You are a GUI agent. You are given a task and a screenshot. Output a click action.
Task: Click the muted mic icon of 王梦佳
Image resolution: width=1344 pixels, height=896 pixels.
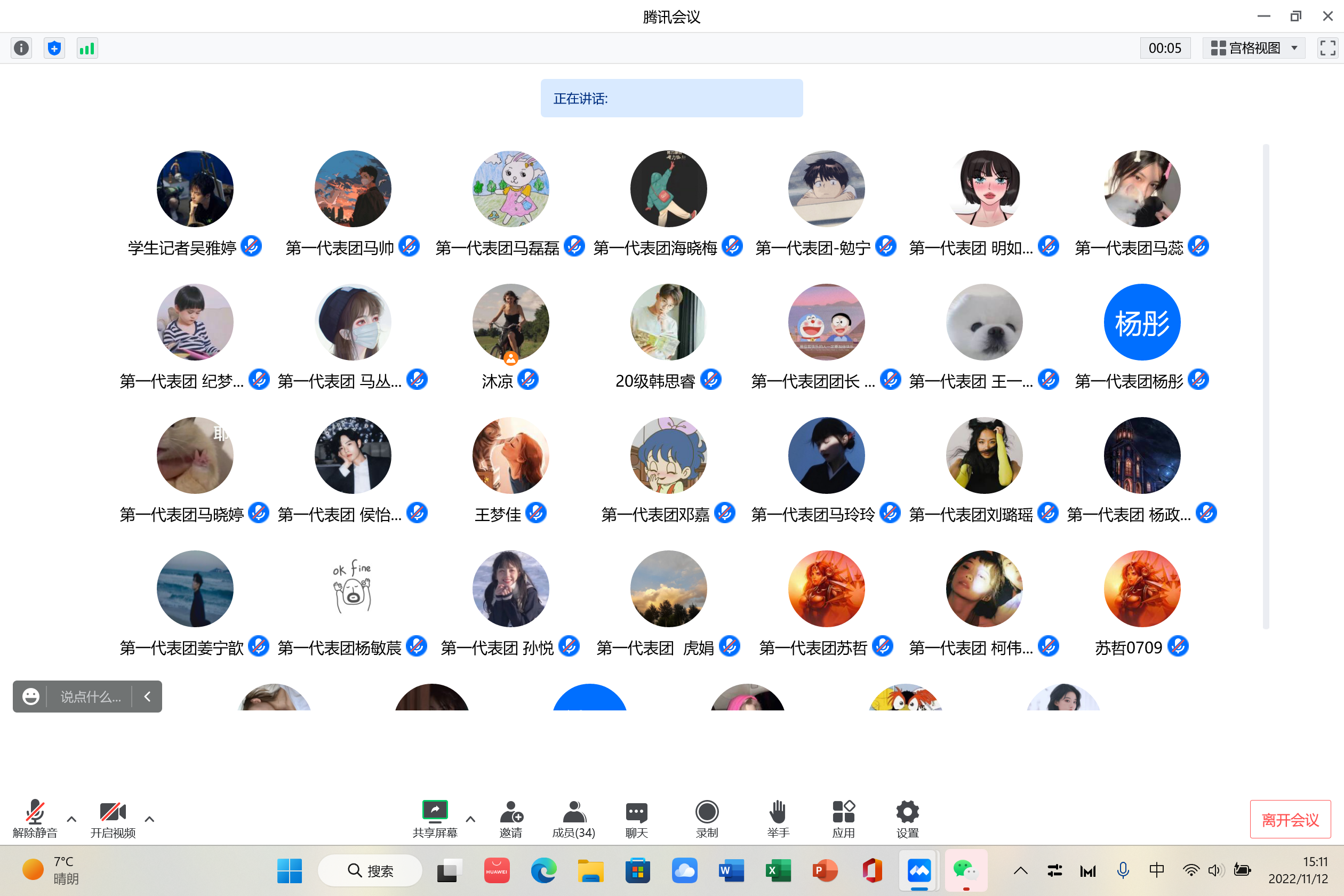pyautogui.click(x=536, y=513)
